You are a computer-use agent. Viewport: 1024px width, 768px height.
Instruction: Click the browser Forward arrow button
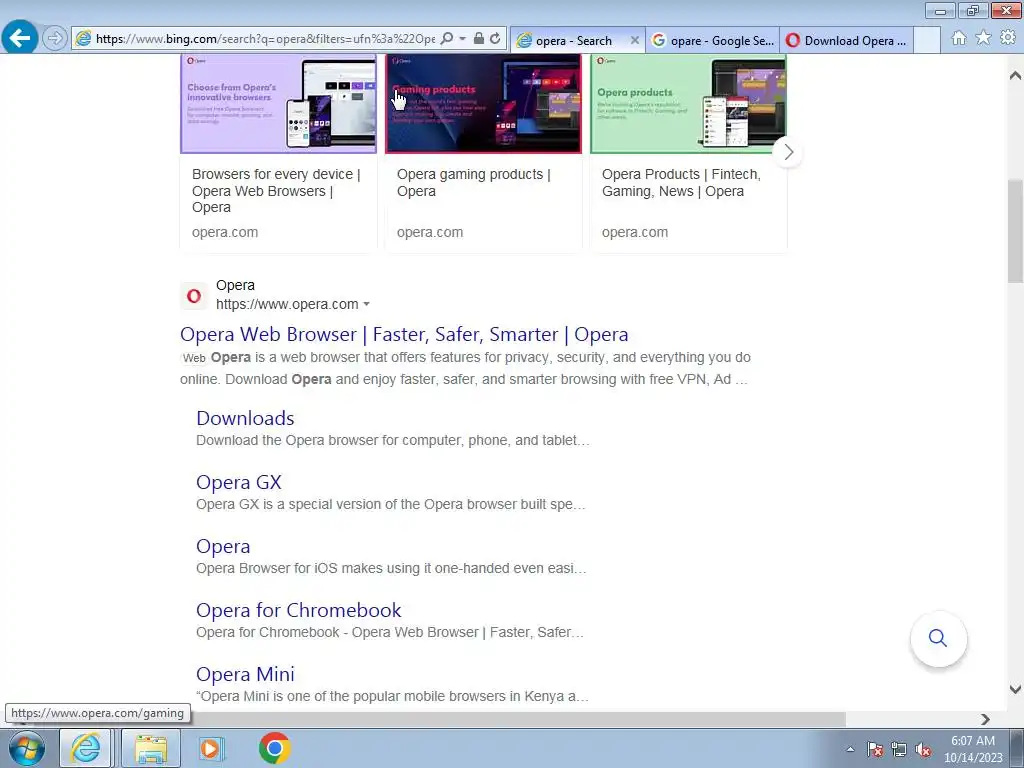pyautogui.click(x=55, y=39)
